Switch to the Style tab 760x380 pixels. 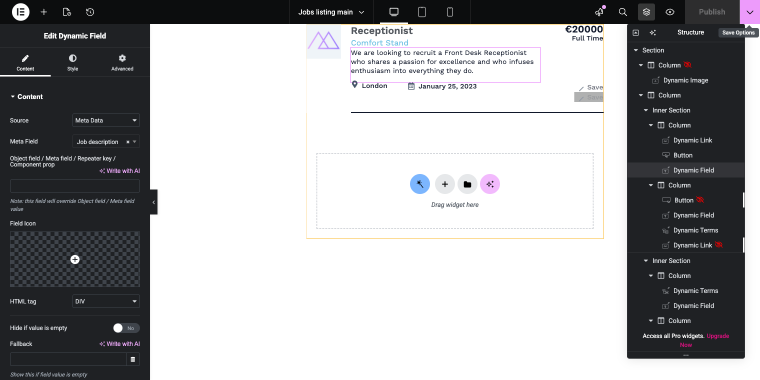(x=72, y=63)
